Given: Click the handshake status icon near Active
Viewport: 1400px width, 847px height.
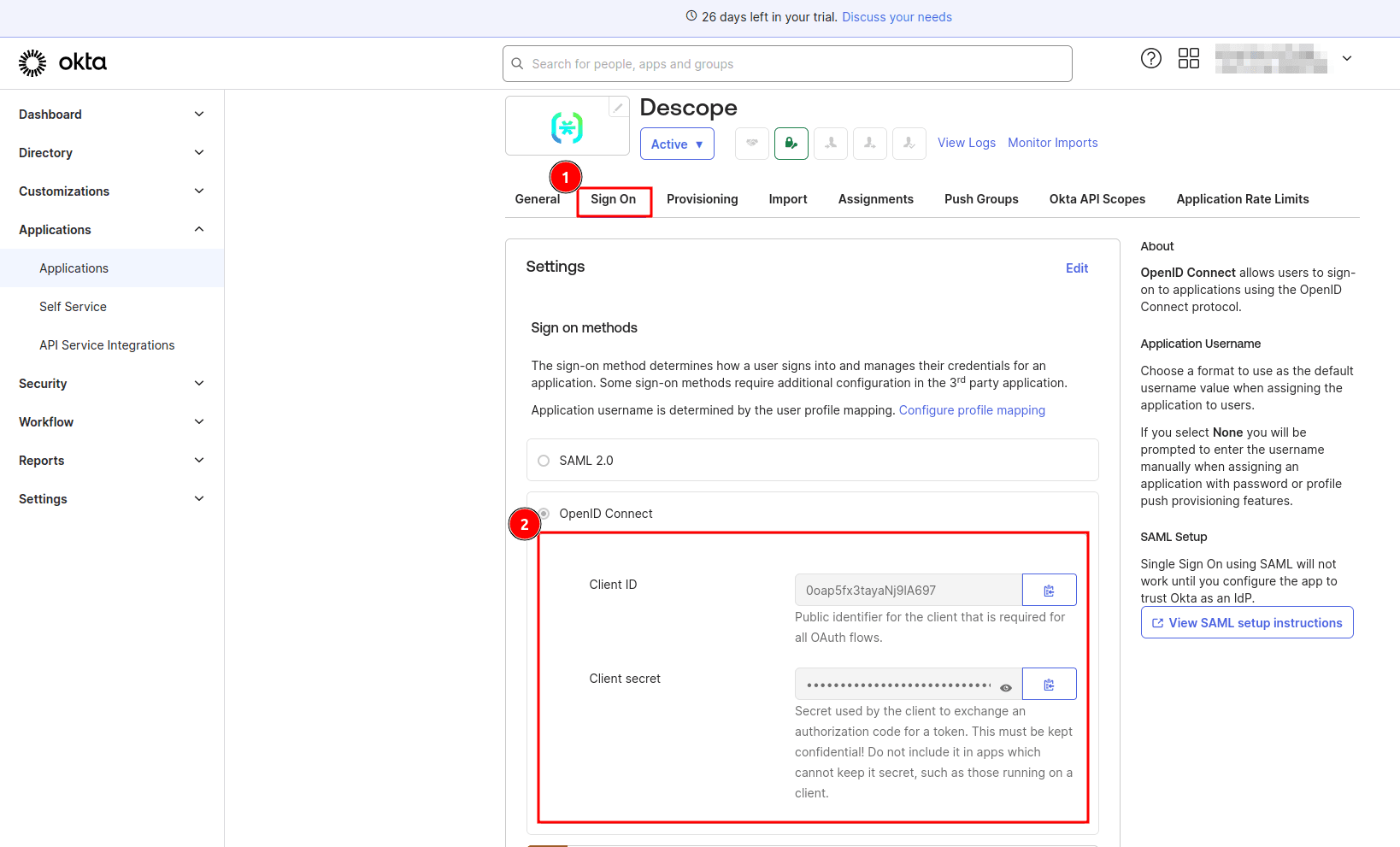Looking at the screenshot, I should (x=751, y=143).
